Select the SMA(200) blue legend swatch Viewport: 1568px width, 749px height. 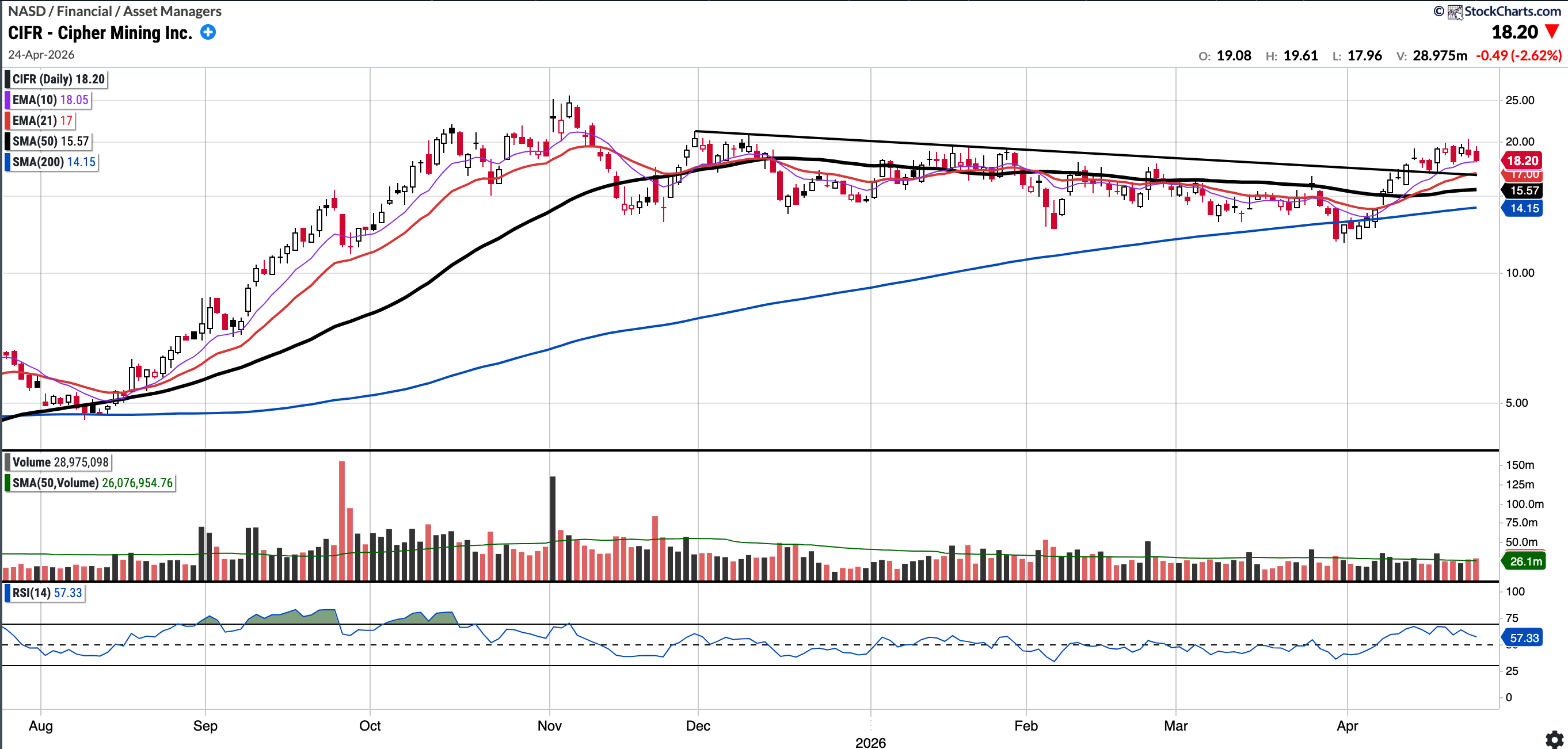[7, 162]
